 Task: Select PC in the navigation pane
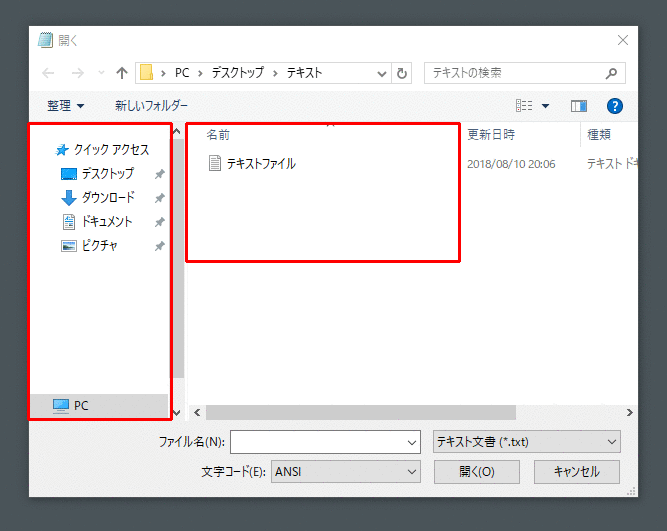click(x=81, y=405)
